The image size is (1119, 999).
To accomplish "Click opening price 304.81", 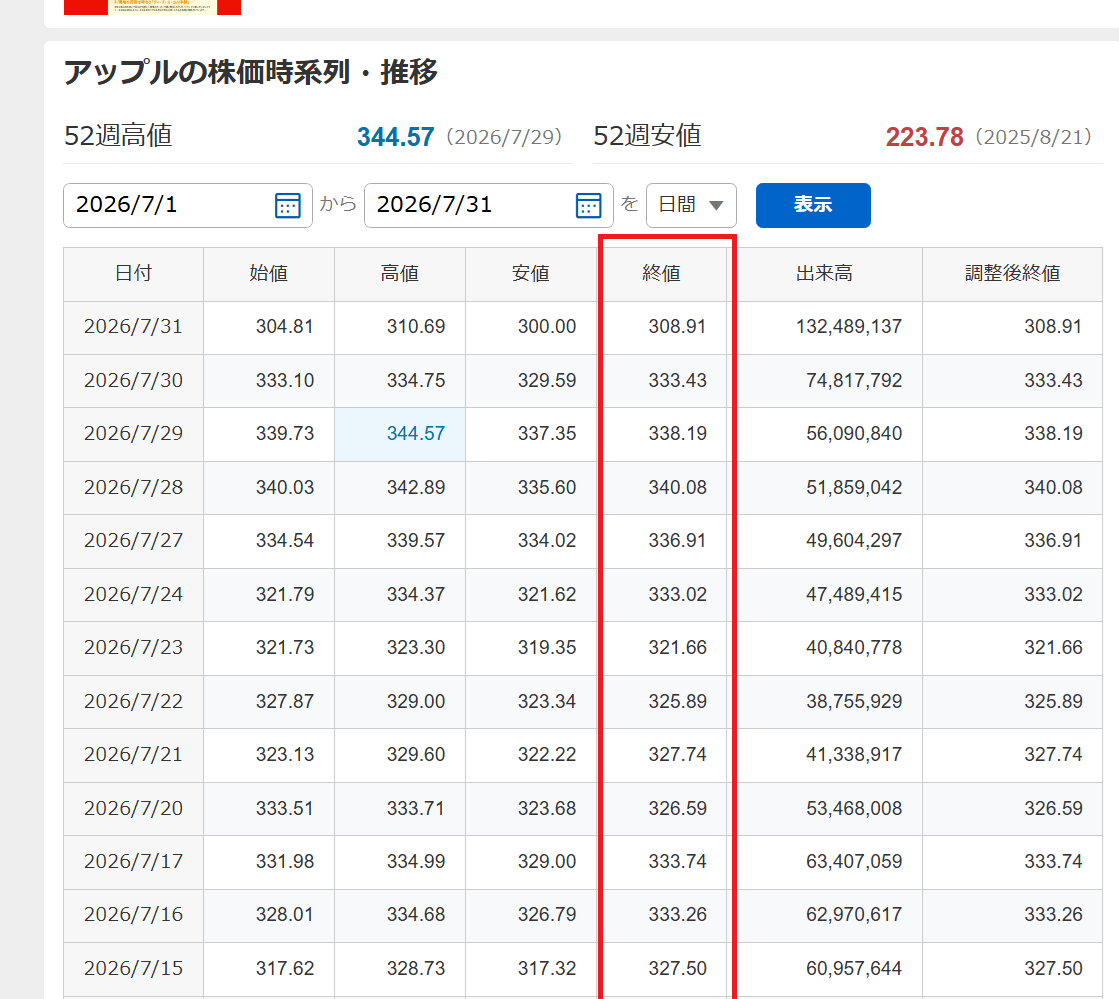I will click(285, 327).
